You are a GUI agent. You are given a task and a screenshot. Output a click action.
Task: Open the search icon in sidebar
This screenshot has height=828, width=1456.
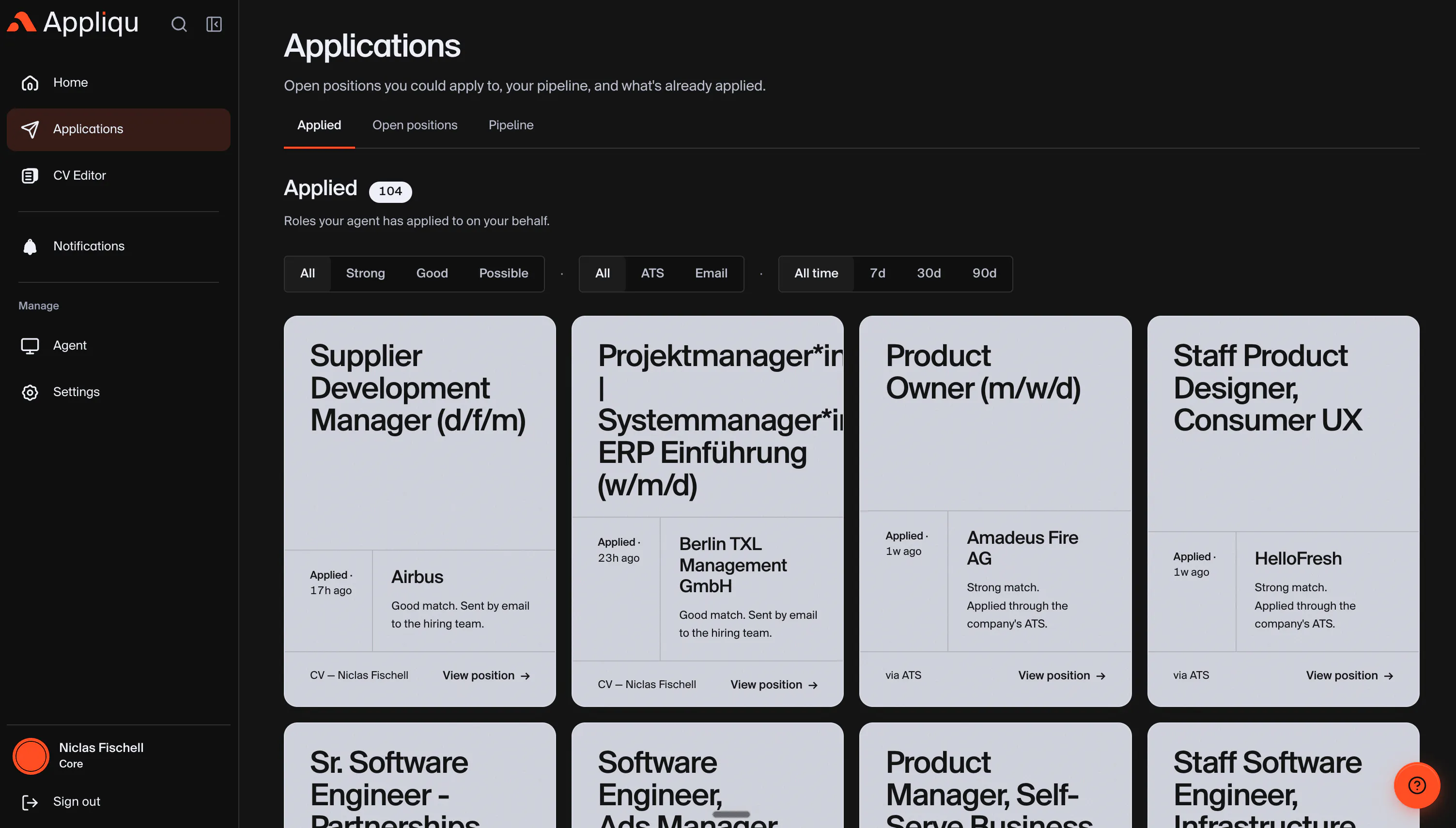pos(179,24)
